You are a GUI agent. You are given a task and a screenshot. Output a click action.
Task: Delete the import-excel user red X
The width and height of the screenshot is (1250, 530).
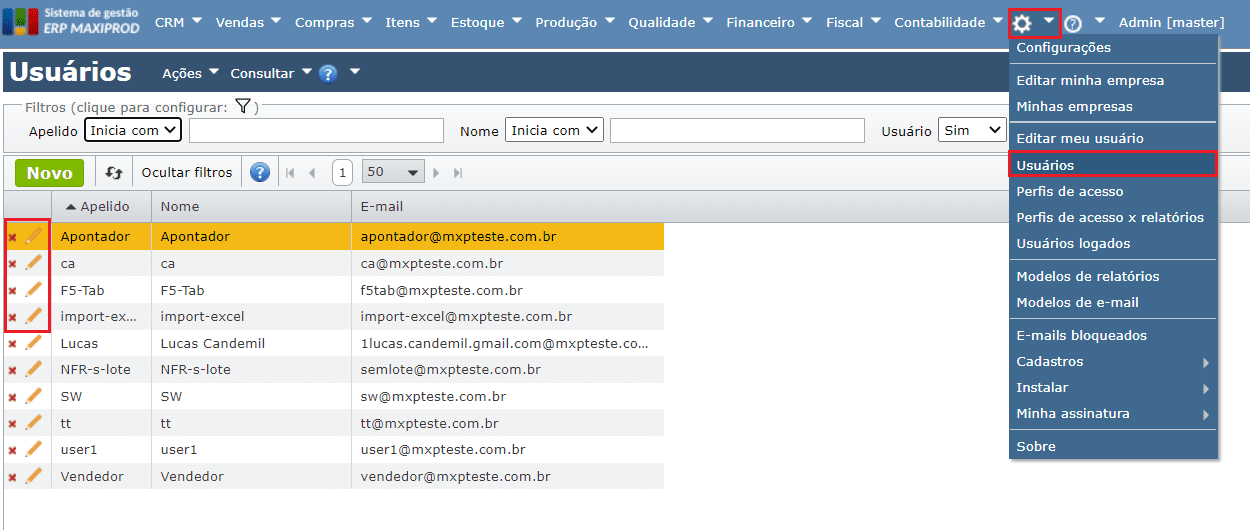tap(12, 318)
